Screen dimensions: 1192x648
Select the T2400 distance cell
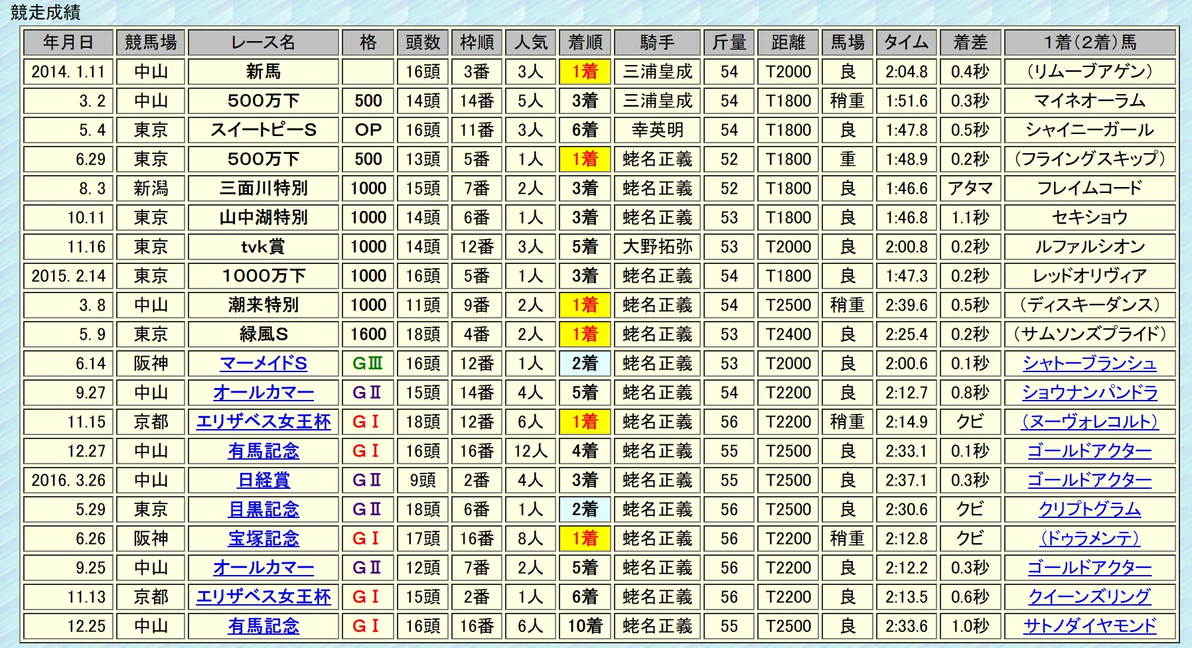(788, 335)
